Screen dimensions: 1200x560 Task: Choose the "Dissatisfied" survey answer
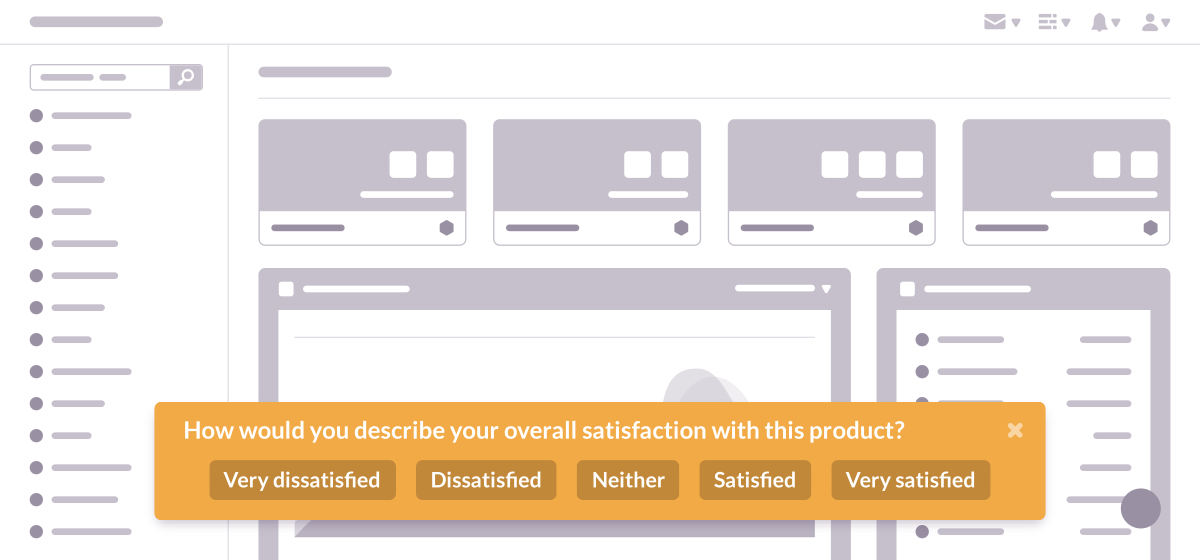coord(486,480)
